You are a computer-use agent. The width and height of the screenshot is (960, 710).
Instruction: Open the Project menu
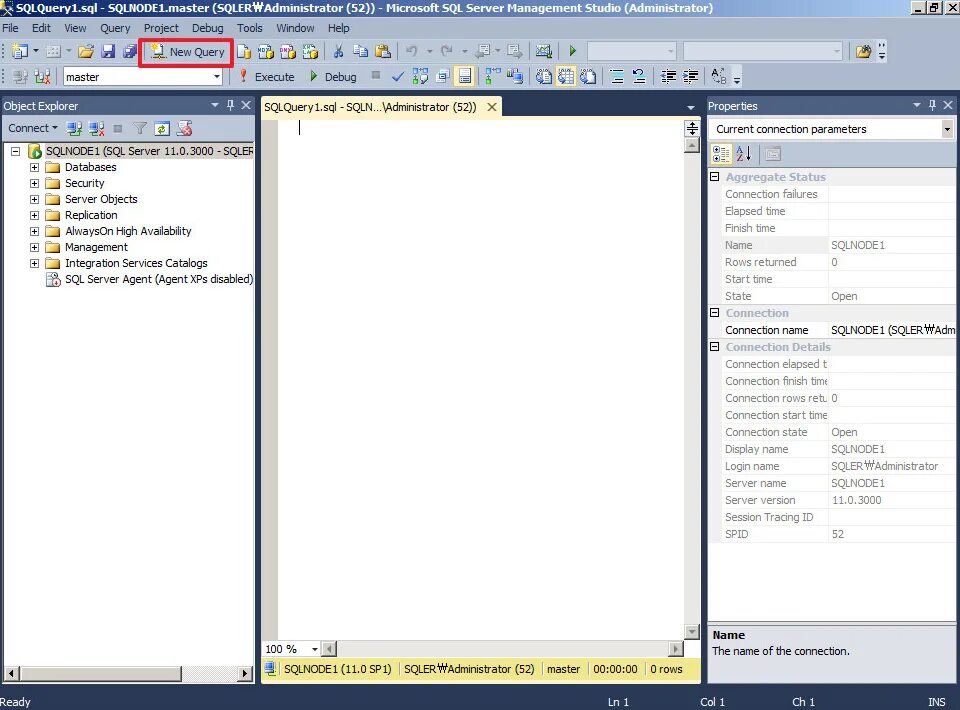161,28
